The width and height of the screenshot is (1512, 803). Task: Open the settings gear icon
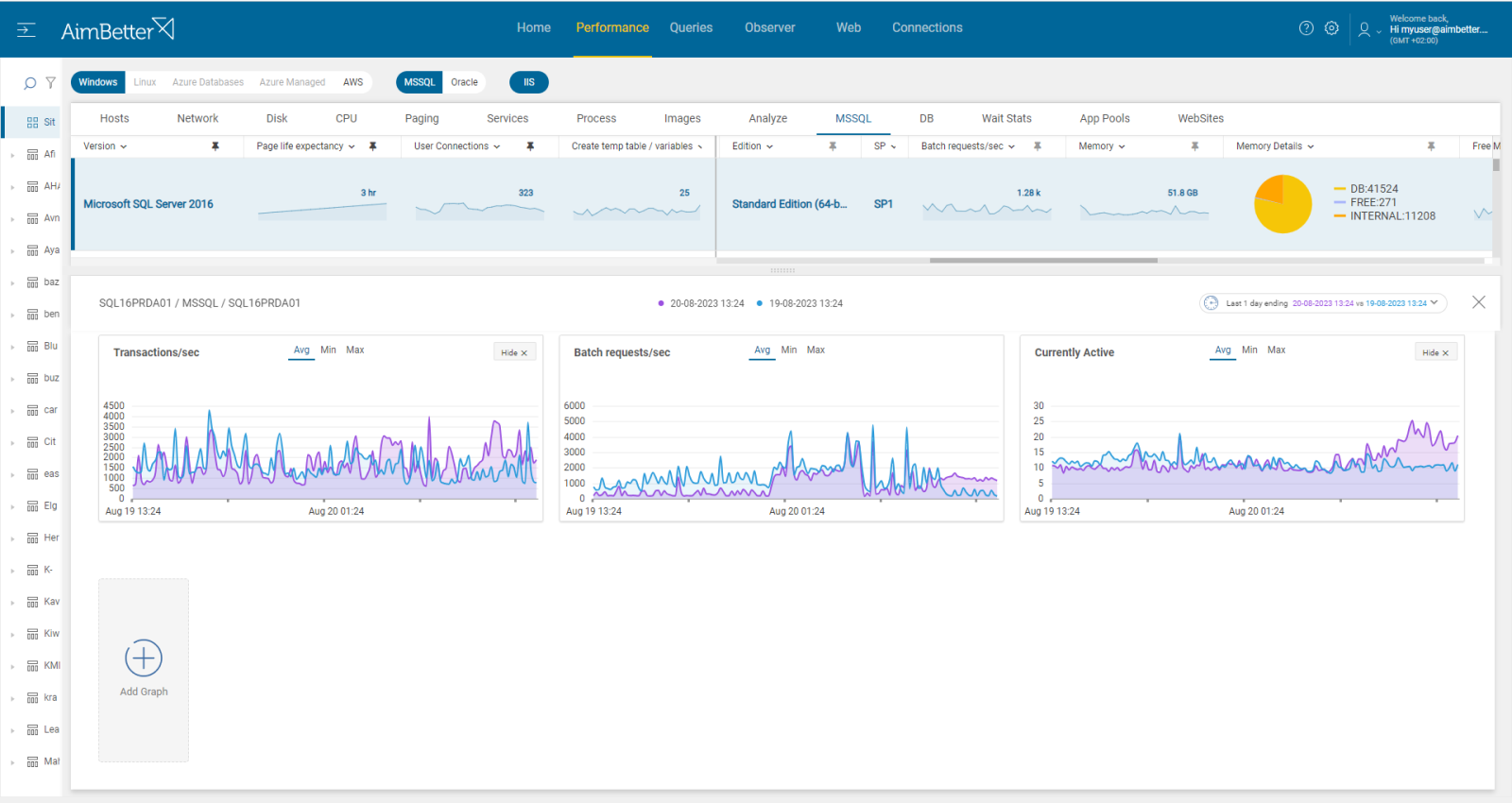(1332, 28)
